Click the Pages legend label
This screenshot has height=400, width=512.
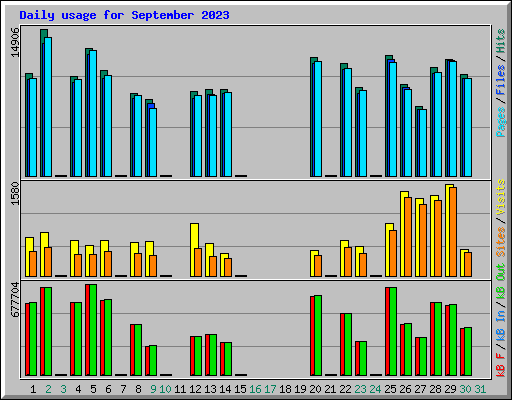501,122
